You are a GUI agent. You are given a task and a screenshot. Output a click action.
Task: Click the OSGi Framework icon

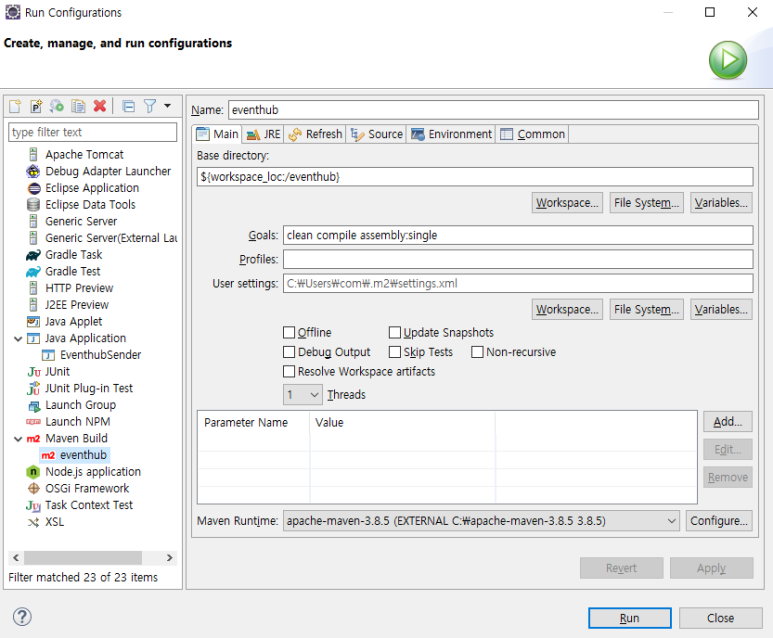click(34, 488)
